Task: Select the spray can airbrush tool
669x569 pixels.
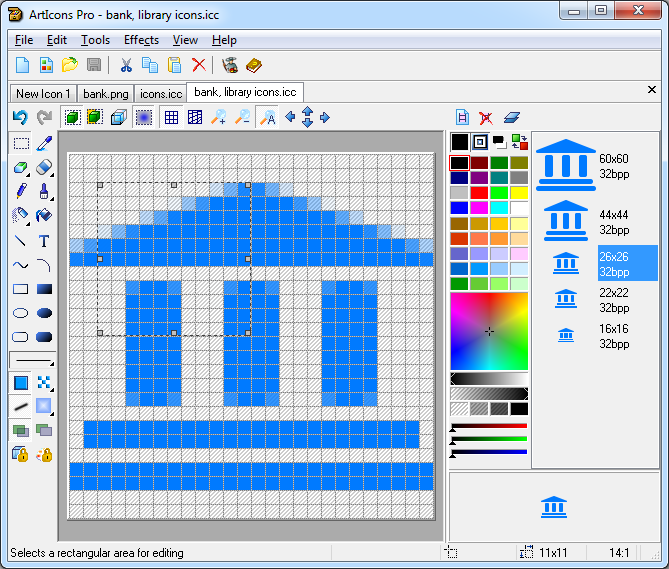Action: (21, 215)
